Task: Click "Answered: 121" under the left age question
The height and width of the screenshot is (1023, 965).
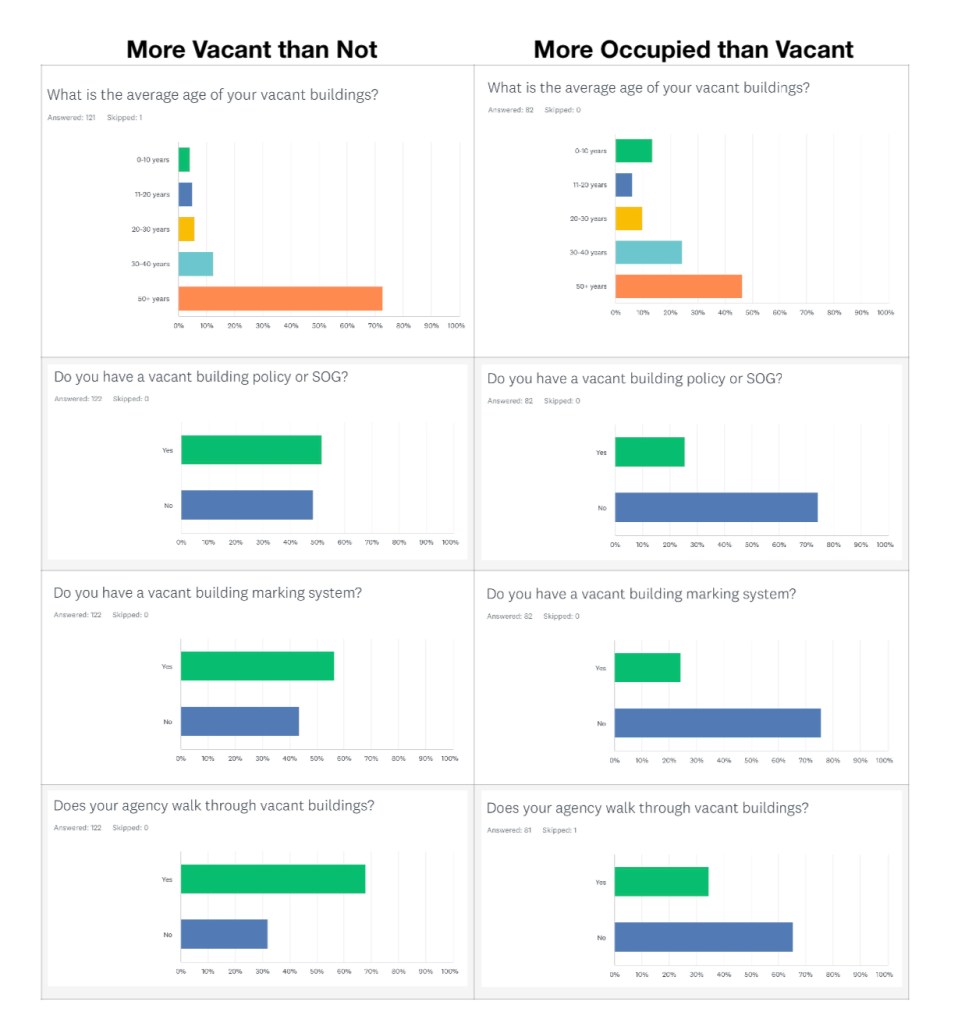Action: click(68, 117)
